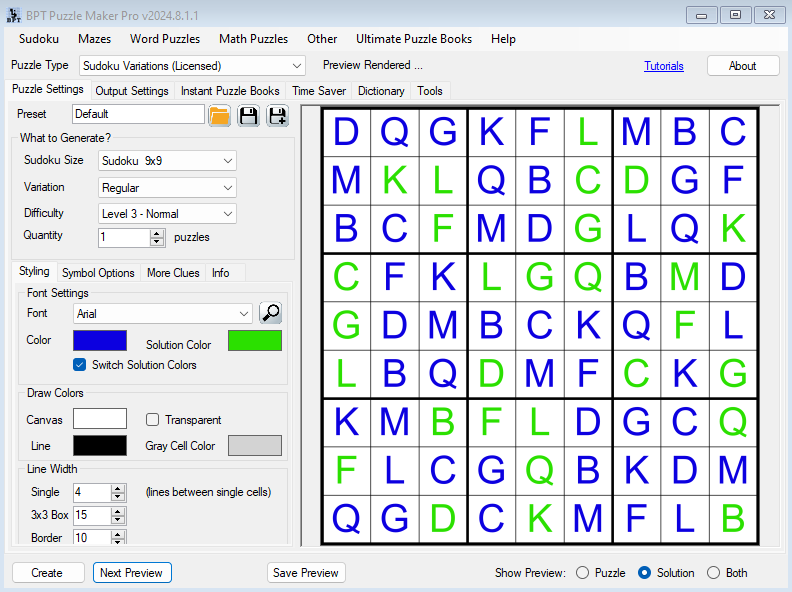792x592 pixels.
Task: Open Ultimate Puzzle Books menu
Action: pyautogui.click(x=414, y=39)
